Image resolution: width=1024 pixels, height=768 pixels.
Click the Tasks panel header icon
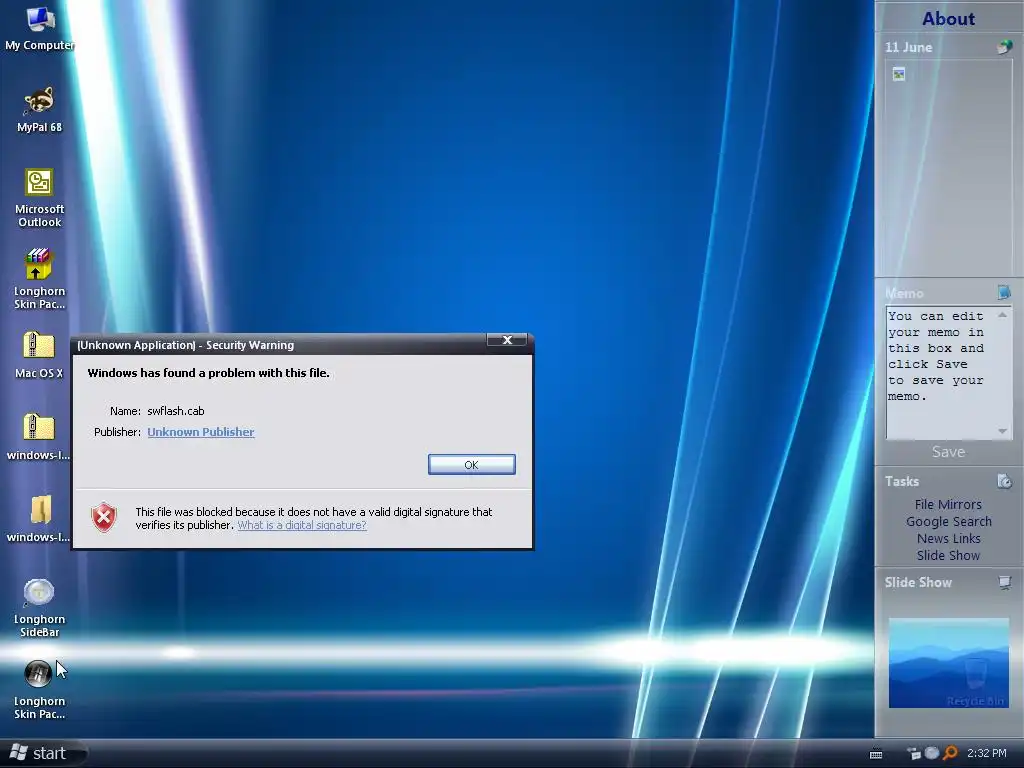[1004, 481]
